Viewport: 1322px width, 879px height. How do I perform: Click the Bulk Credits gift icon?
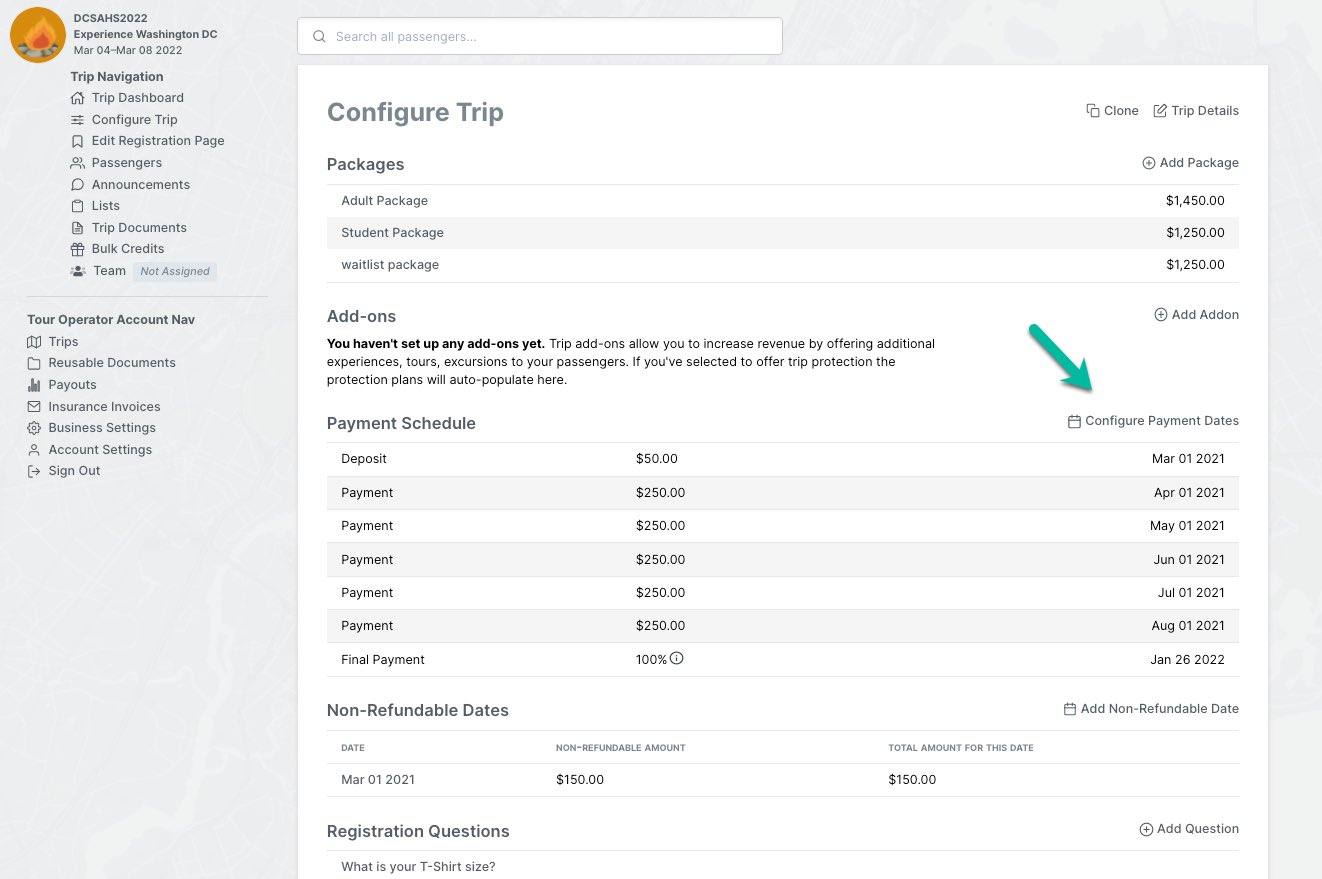78,249
